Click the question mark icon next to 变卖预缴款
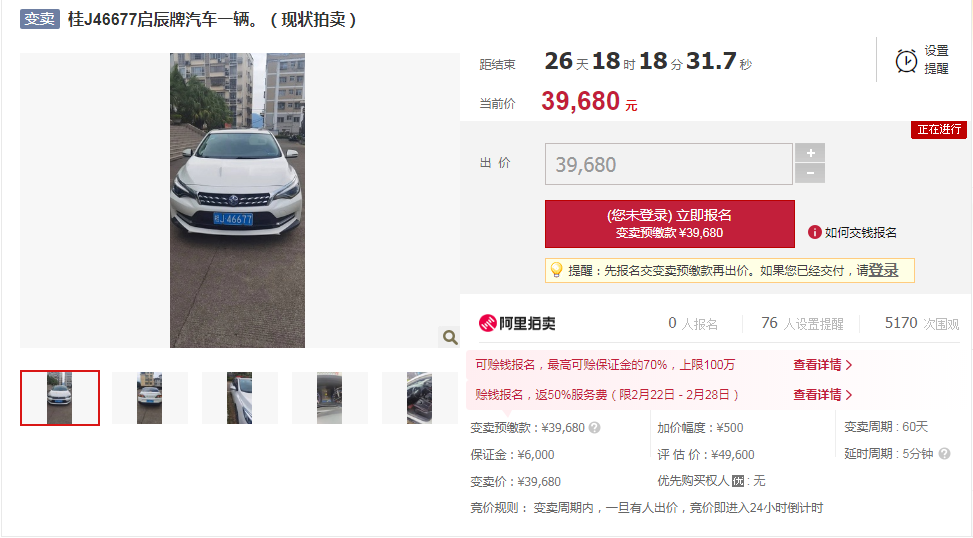 (x=594, y=428)
